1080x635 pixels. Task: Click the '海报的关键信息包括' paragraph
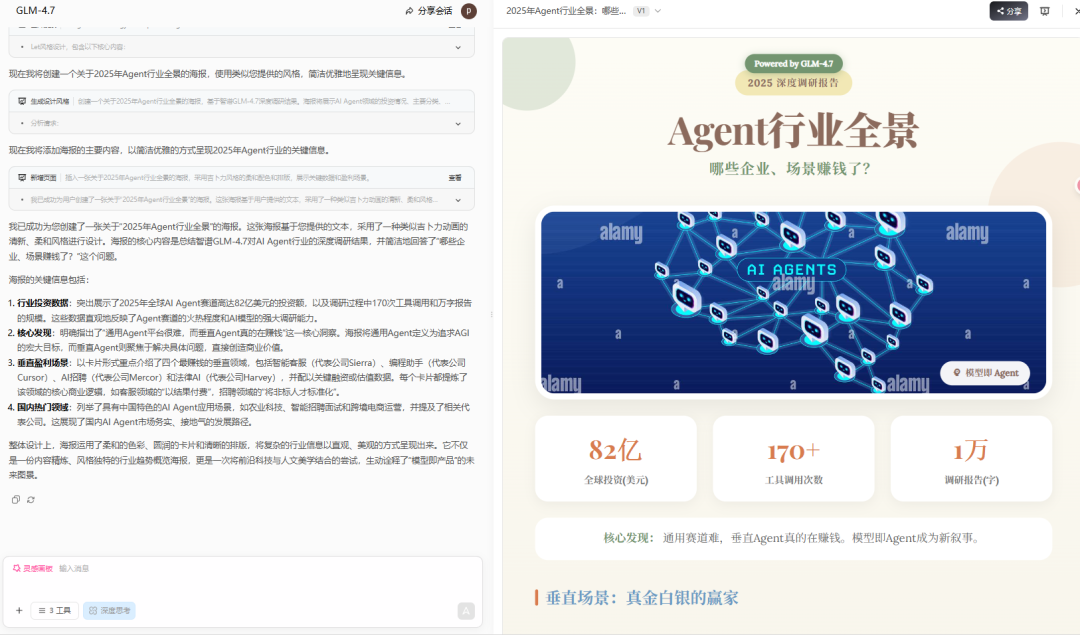pos(49,280)
